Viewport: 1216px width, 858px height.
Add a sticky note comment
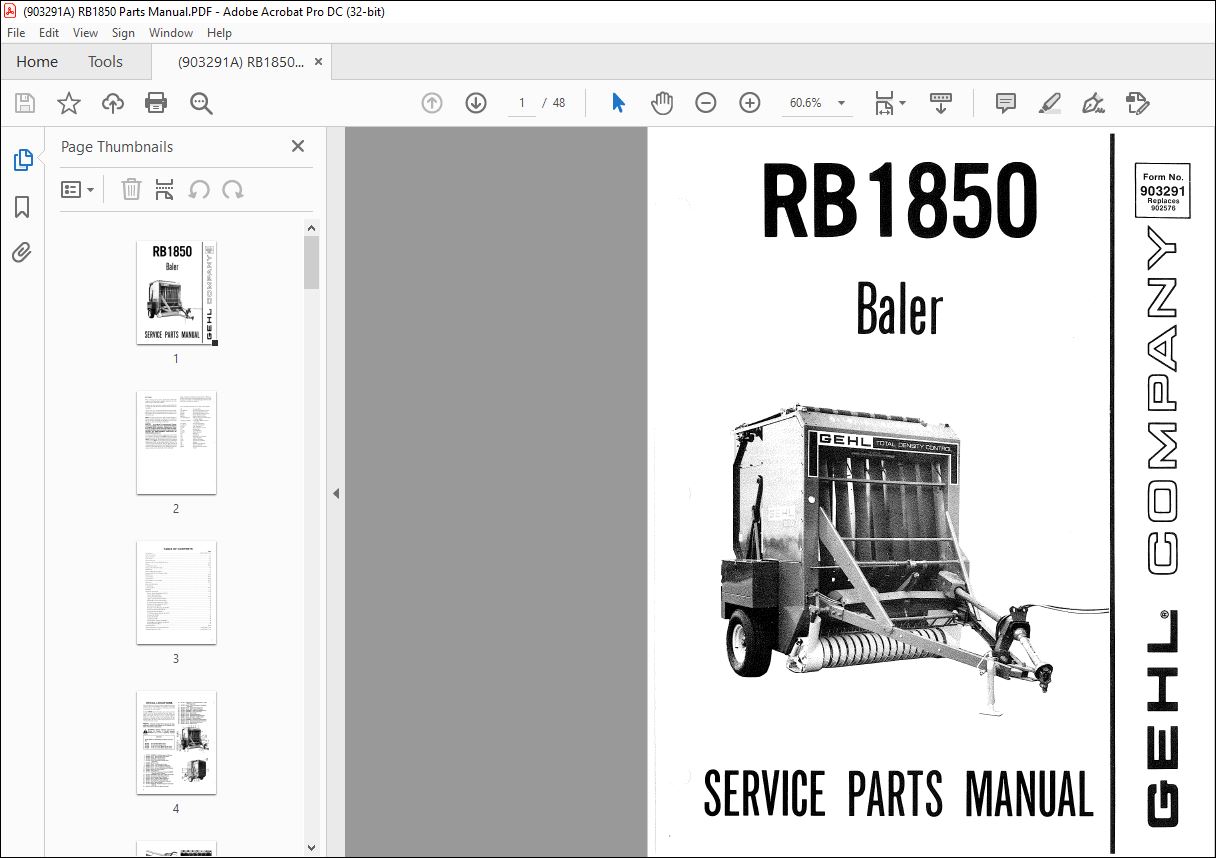pyautogui.click(x=1006, y=103)
